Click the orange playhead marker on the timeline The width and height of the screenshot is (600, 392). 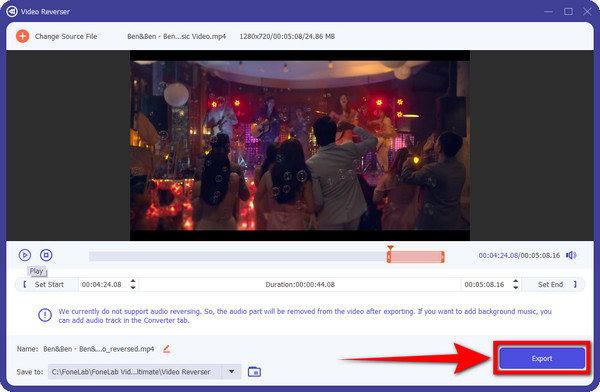(x=390, y=248)
